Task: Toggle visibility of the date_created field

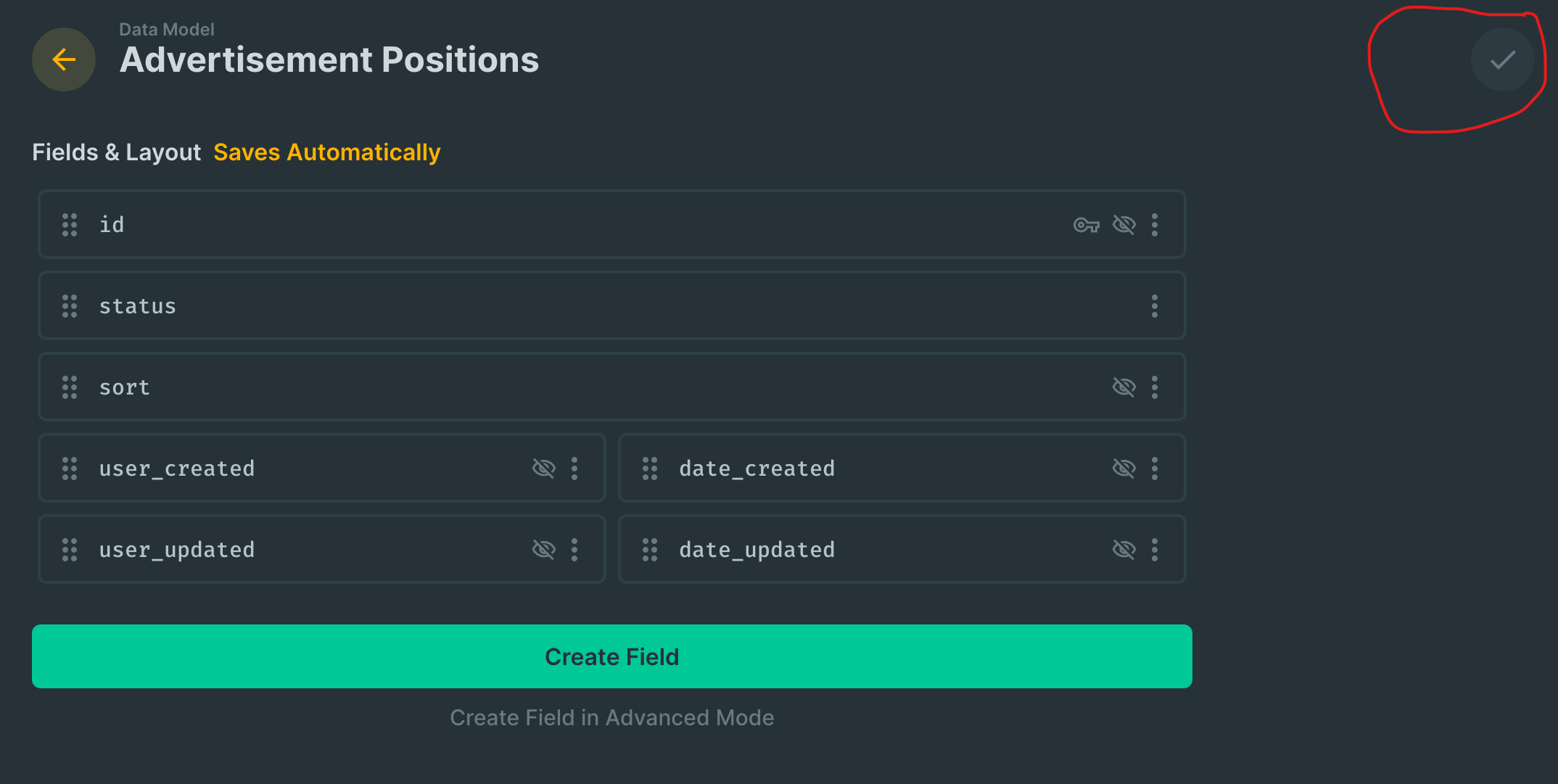Action: (1124, 469)
